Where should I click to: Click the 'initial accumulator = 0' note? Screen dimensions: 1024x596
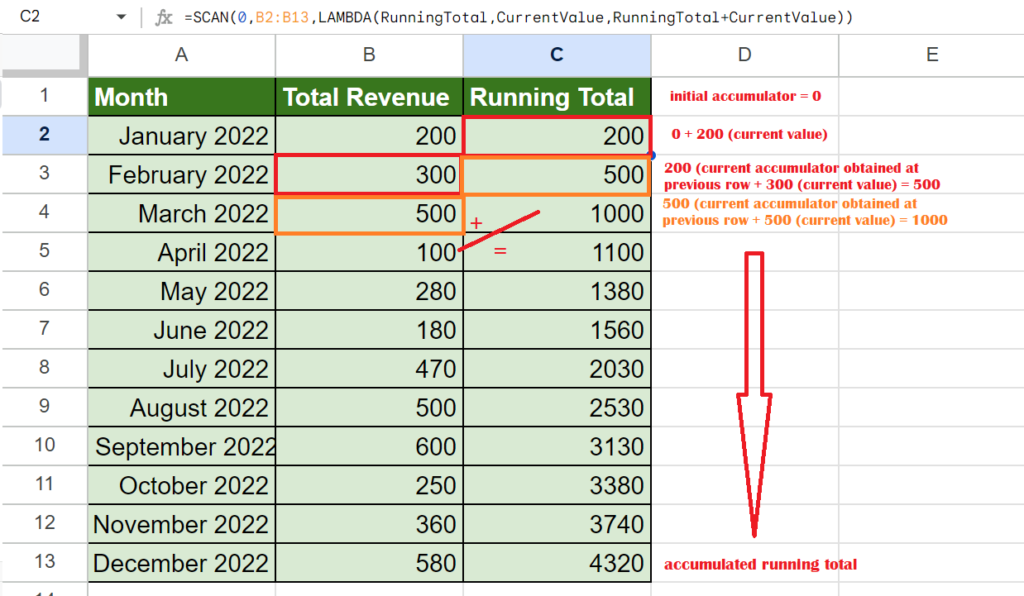tap(745, 97)
